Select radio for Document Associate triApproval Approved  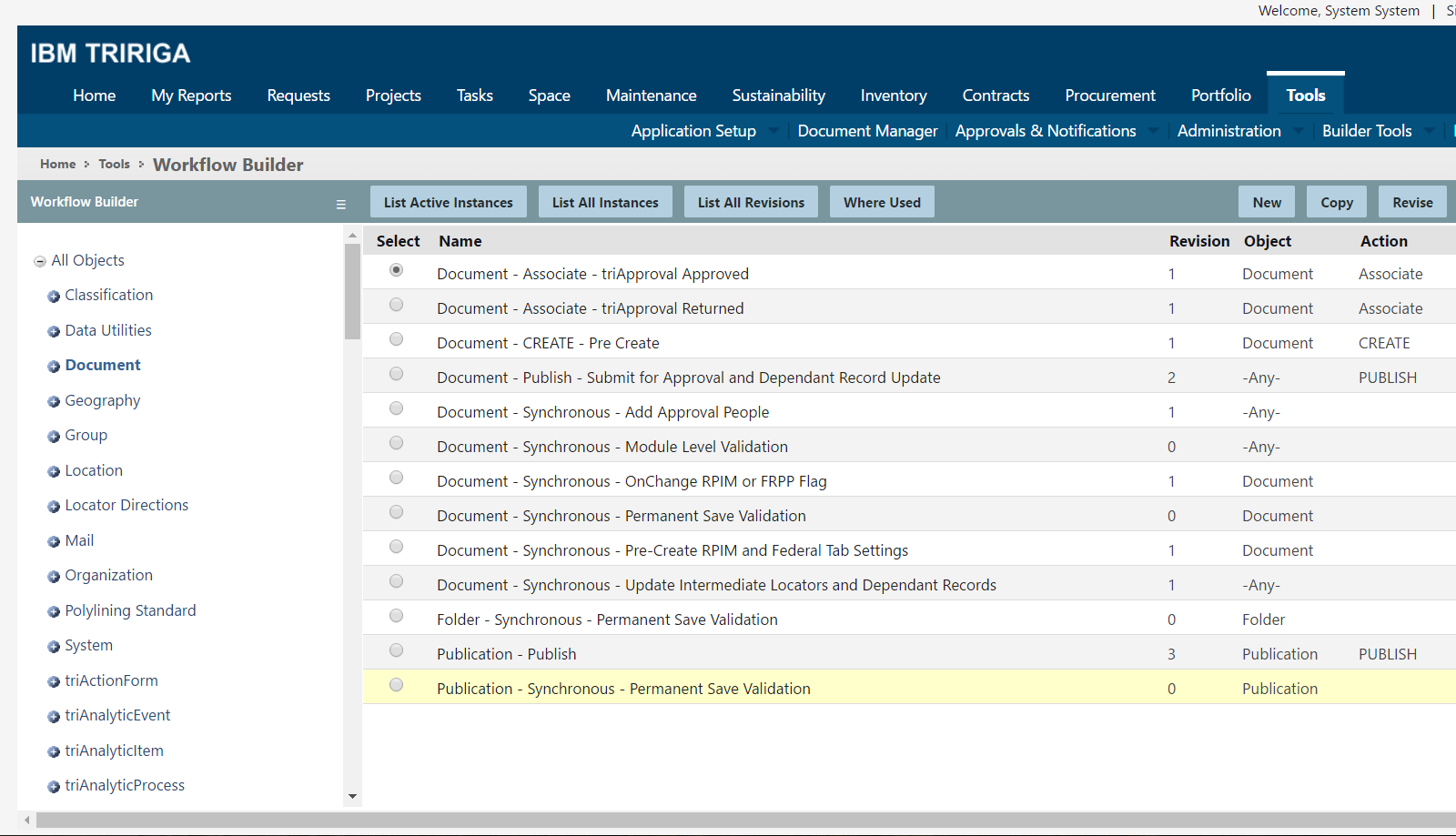point(396,270)
